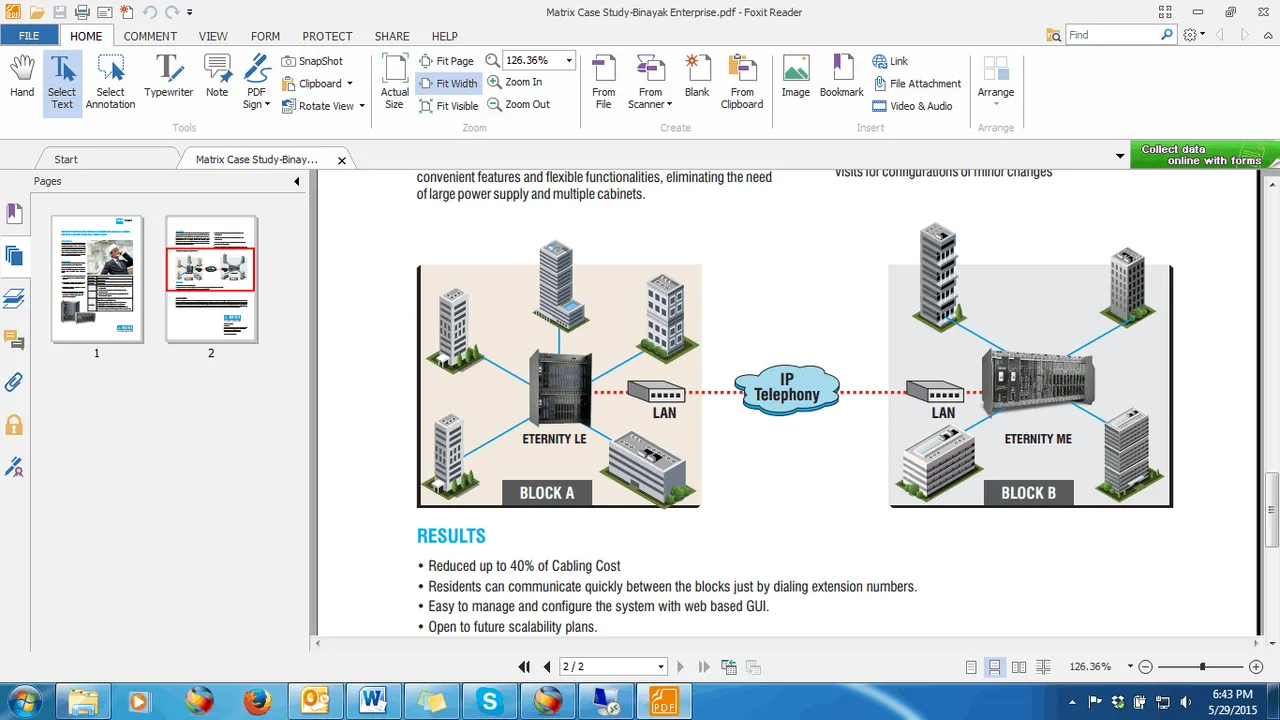Toggle Fit Width view

click(x=448, y=83)
